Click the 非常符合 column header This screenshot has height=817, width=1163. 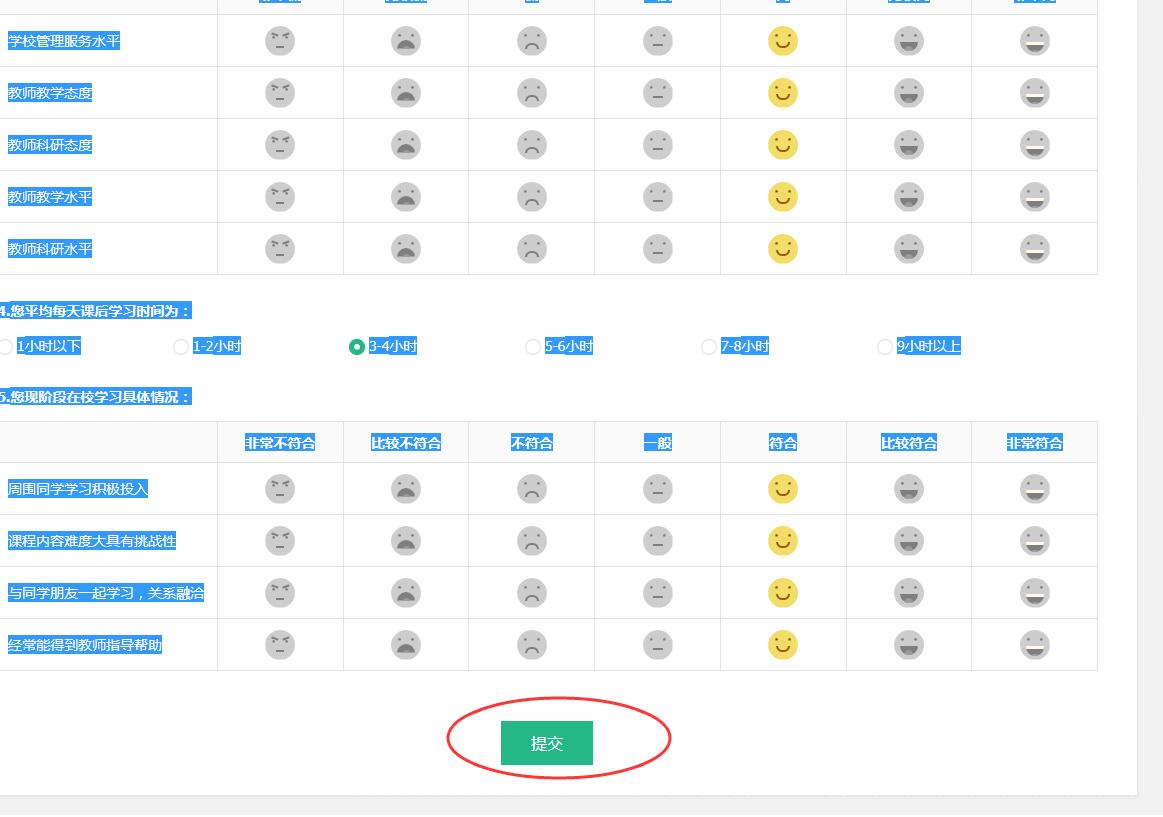point(1034,443)
